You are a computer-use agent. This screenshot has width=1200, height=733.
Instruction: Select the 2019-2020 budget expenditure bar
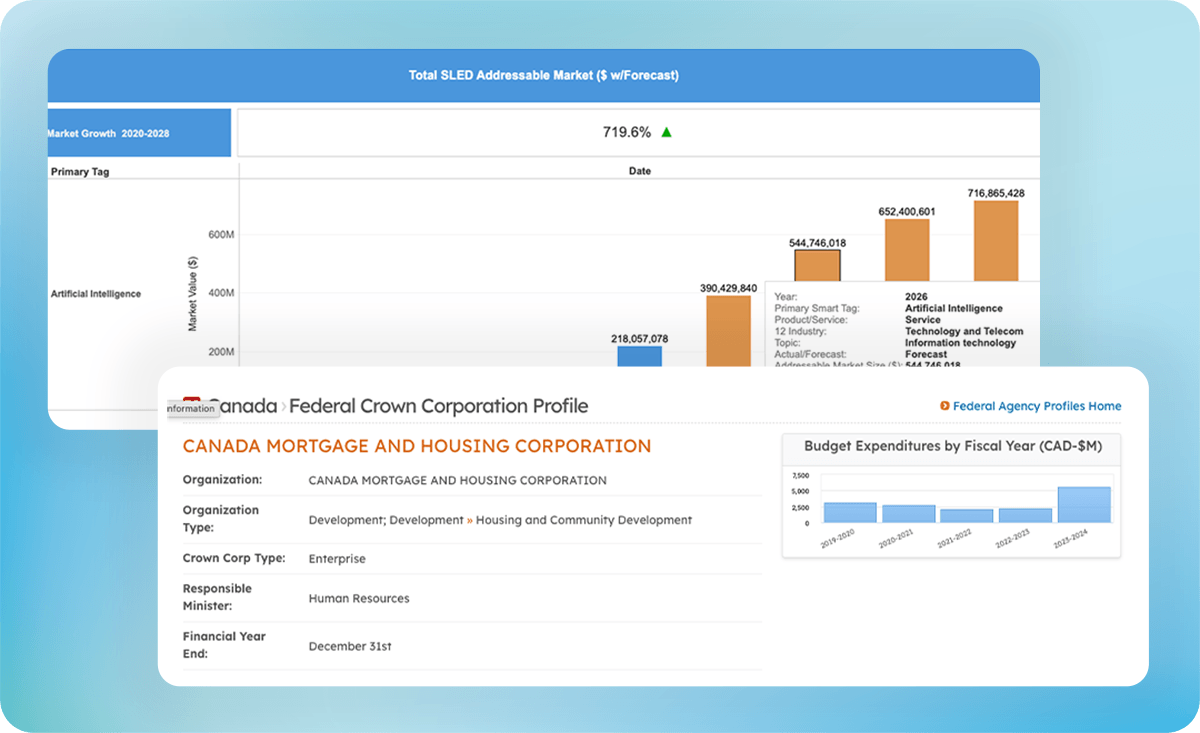pos(850,513)
